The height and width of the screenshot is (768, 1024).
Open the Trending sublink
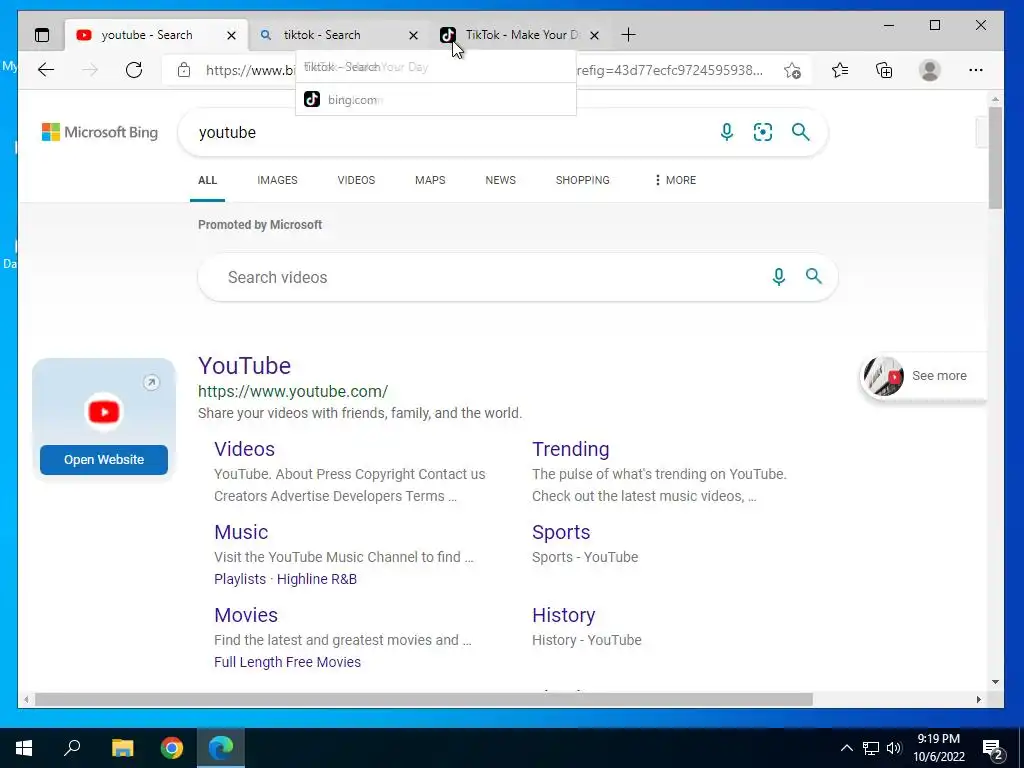(x=570, y=449)
